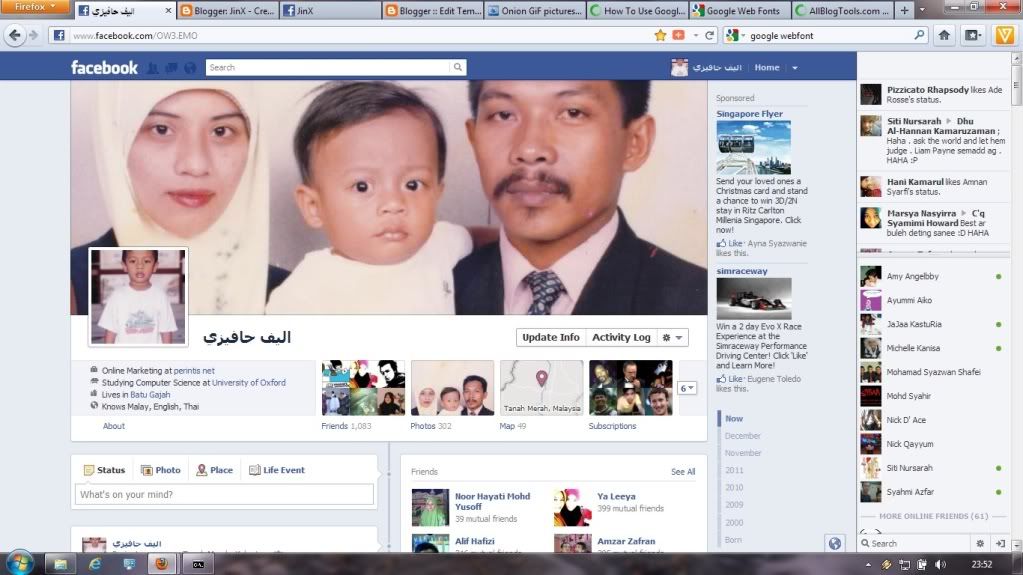This screenshot has width=1023, height=575.
Task: Select the Photo composer tab
Action: [x=160, y=470]
